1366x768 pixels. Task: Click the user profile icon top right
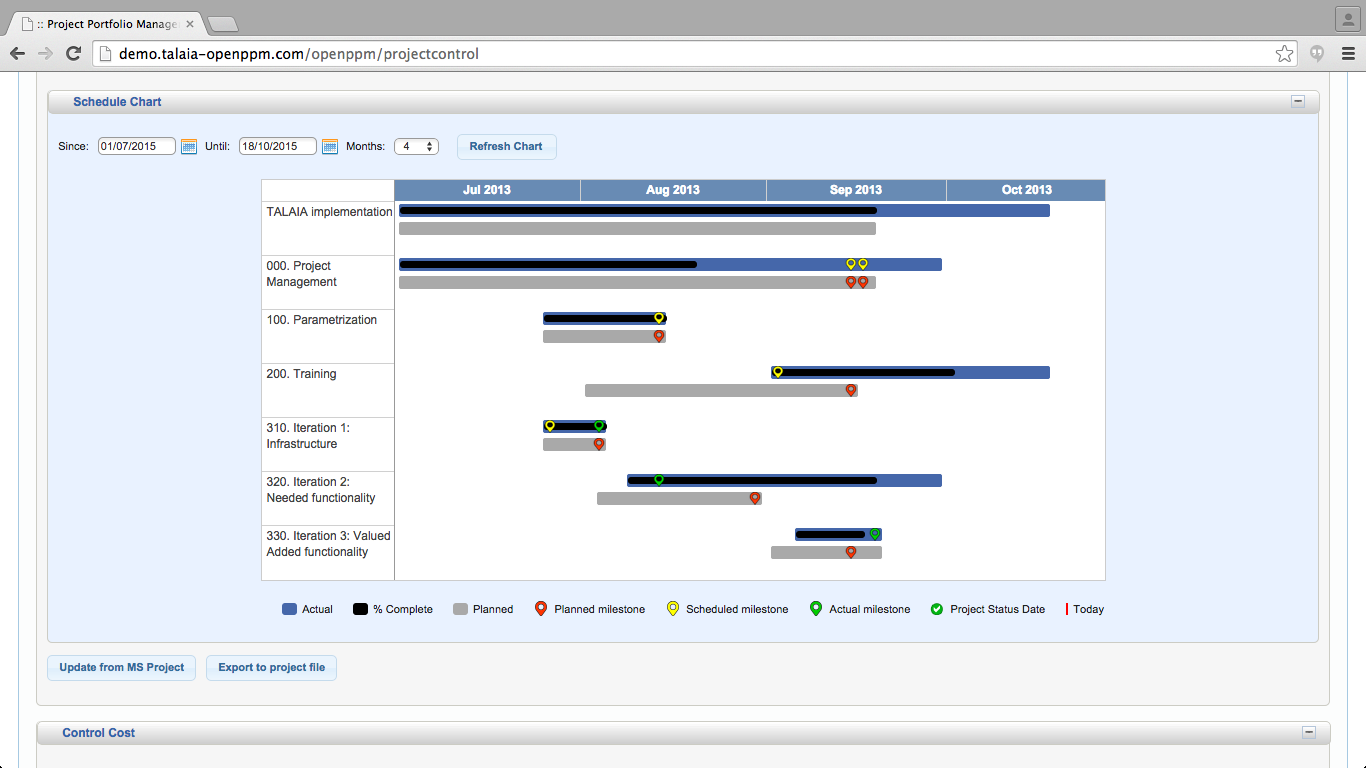pyautogui.click(x=1345, y=19)
